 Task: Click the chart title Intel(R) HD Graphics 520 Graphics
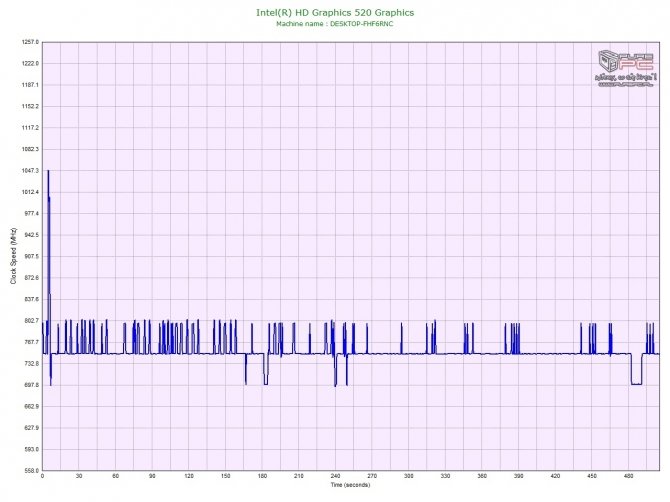click(335, 13)
